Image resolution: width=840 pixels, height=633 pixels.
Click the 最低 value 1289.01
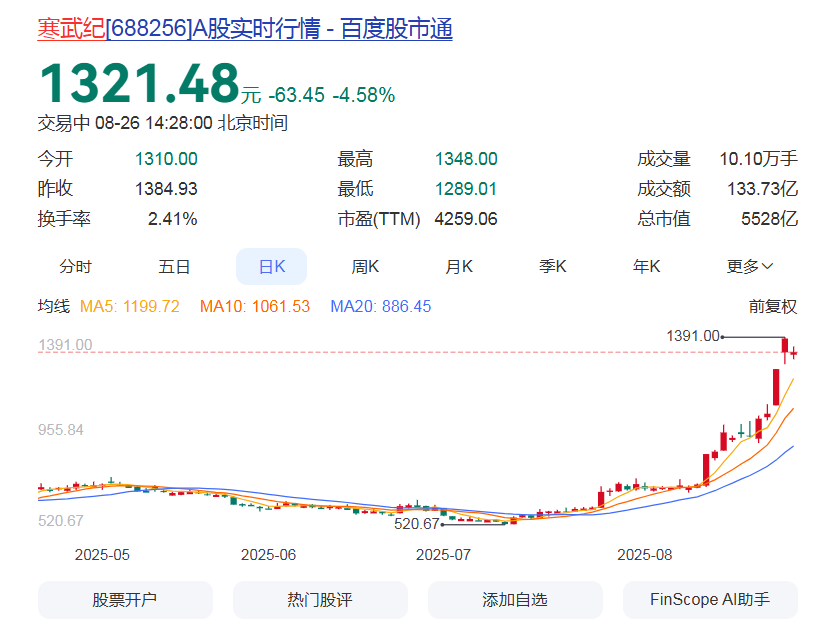coord(466,189)
